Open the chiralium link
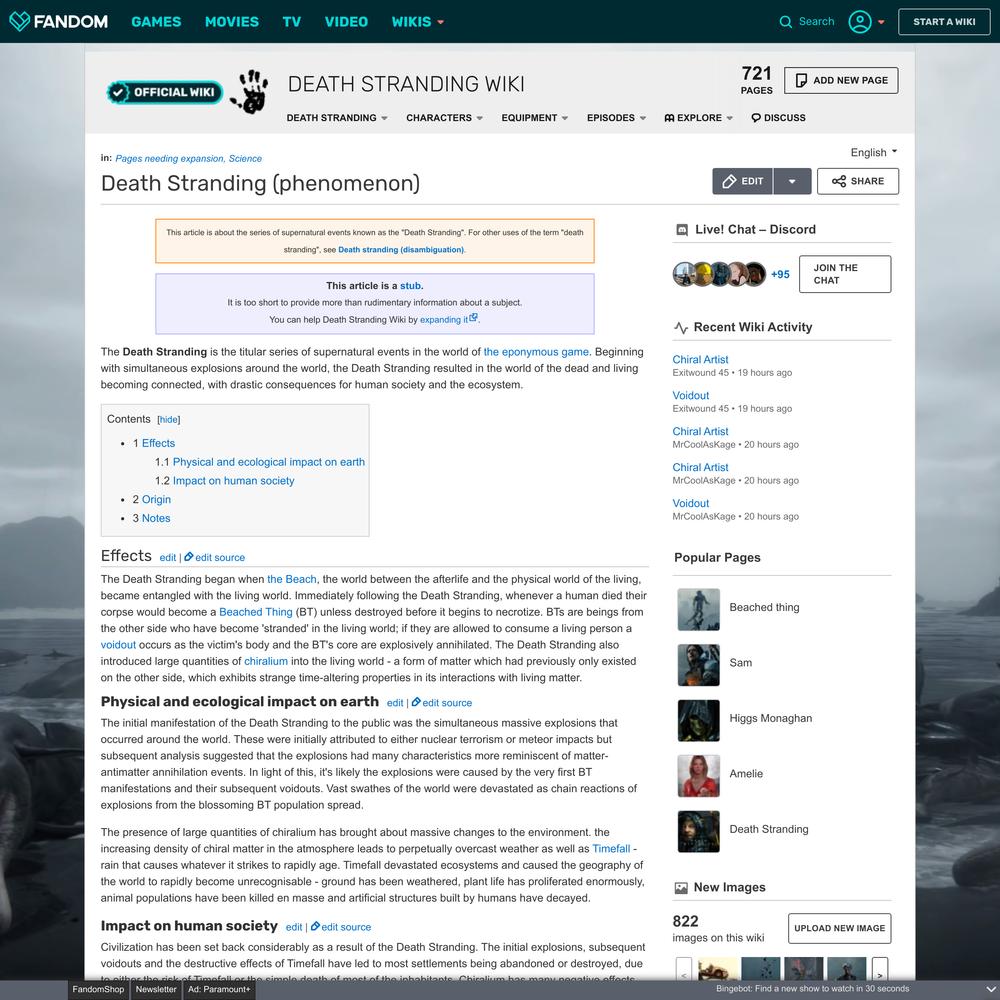The width and height of the screenshot is (1000, 1000). (x=266, y=661)
